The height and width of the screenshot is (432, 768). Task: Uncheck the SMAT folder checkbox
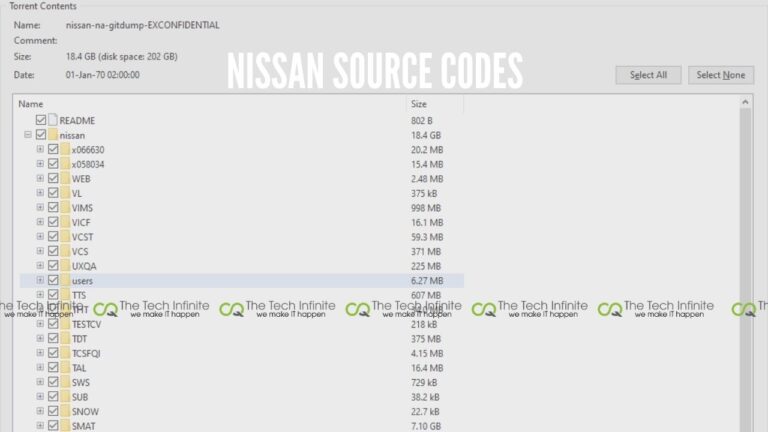tap(53, 426)
